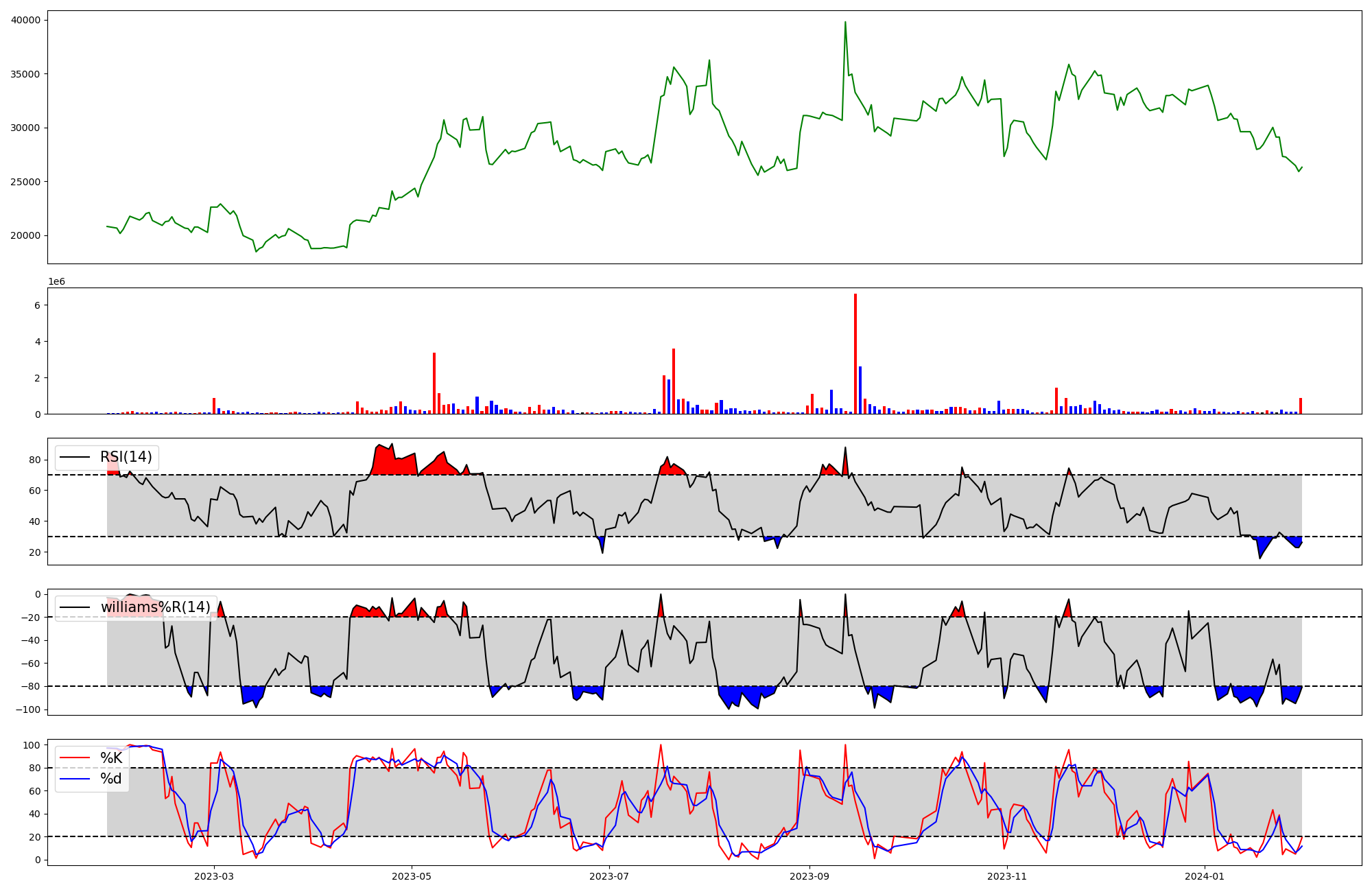Click the 40000 price axis label
The image size is (1372, 892).
click(26, 20)
